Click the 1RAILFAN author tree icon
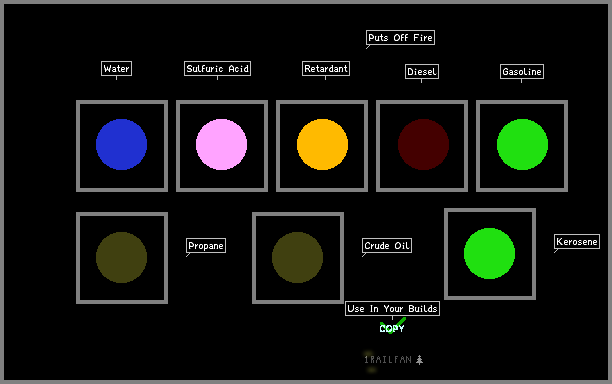Image resolution: width=612 pixels, height=384 pixels. pyautogui.click(x=420, y=359)
